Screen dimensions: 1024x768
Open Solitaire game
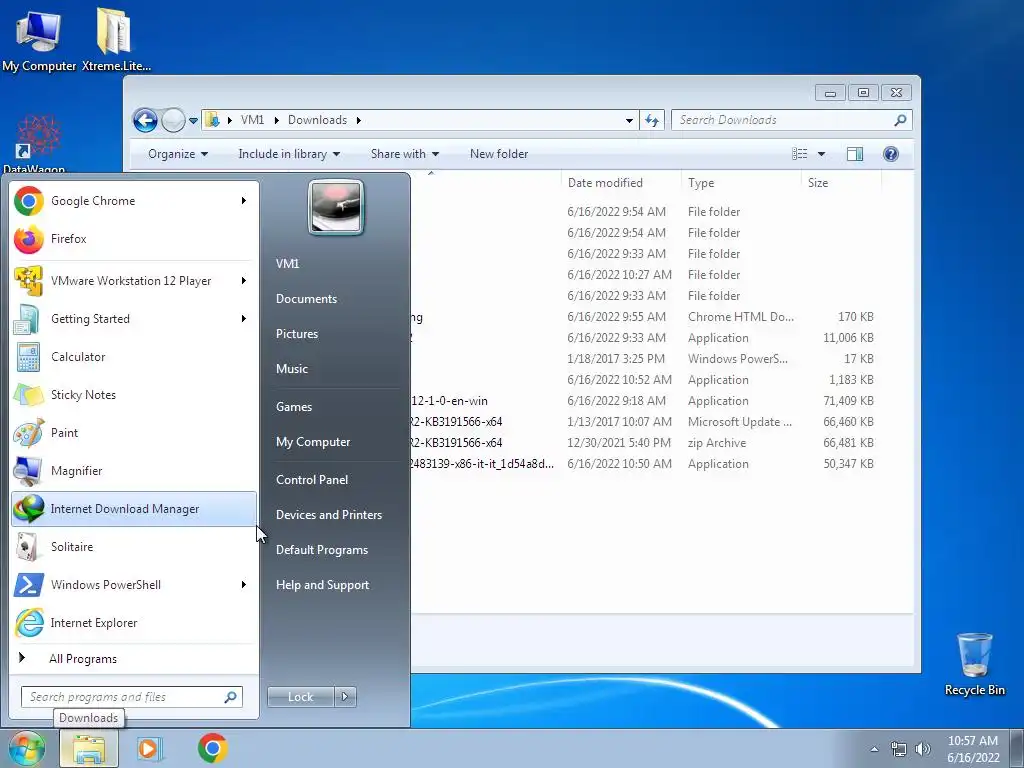134,547
